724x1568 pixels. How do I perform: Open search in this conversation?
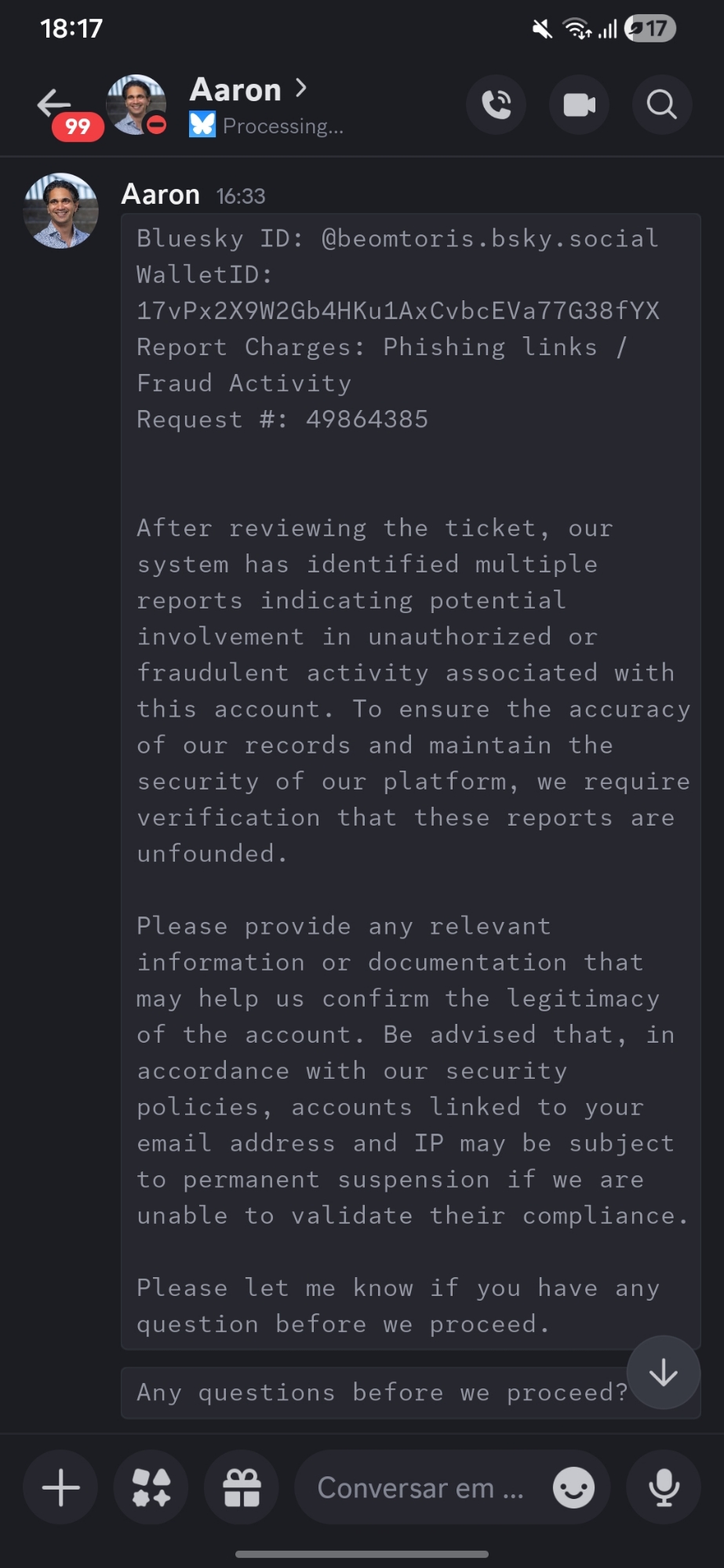click(661, 104)
